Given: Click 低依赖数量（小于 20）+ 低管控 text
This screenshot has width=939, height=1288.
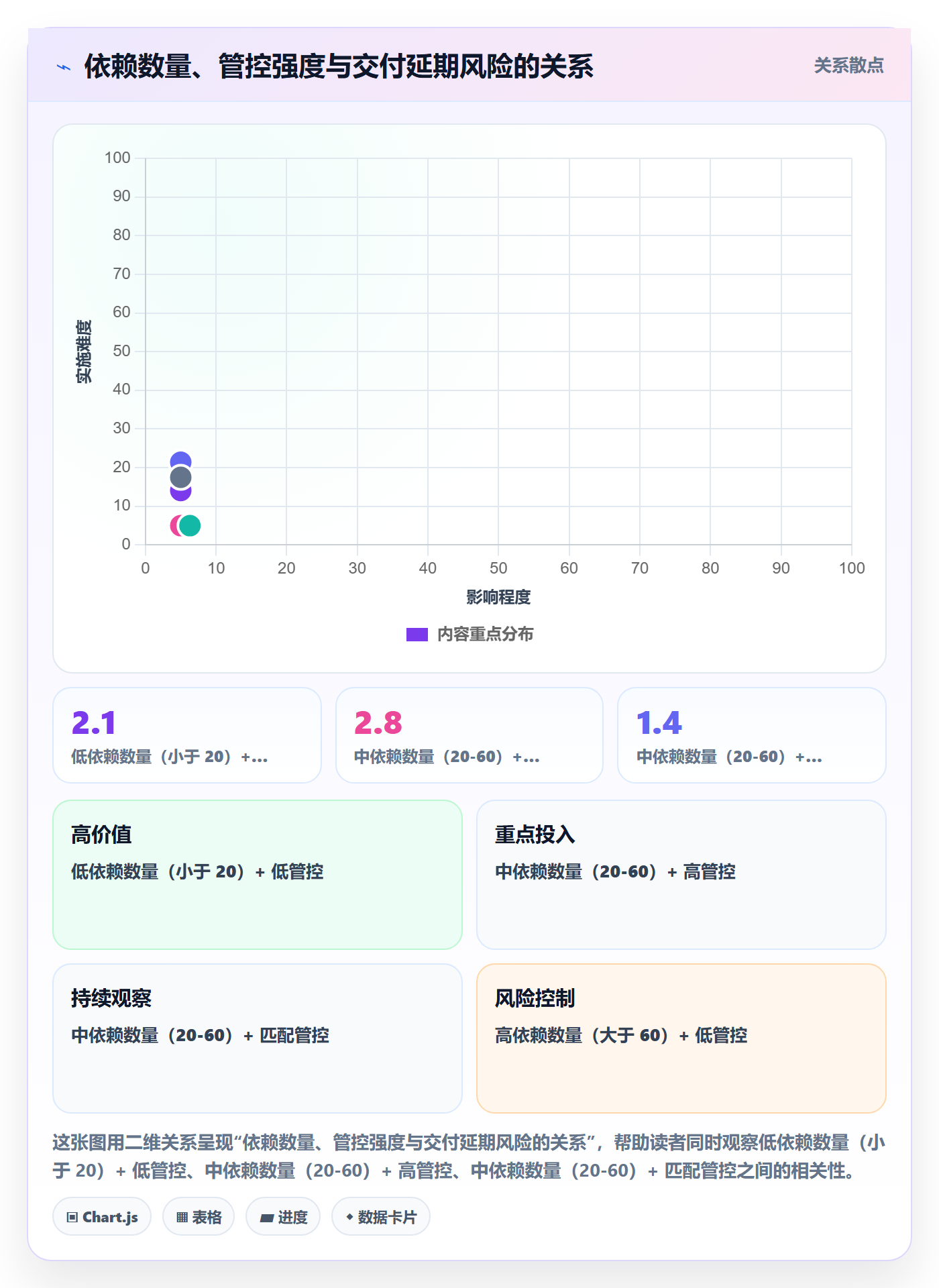Looking at the screenshot, I should point(197,871).
